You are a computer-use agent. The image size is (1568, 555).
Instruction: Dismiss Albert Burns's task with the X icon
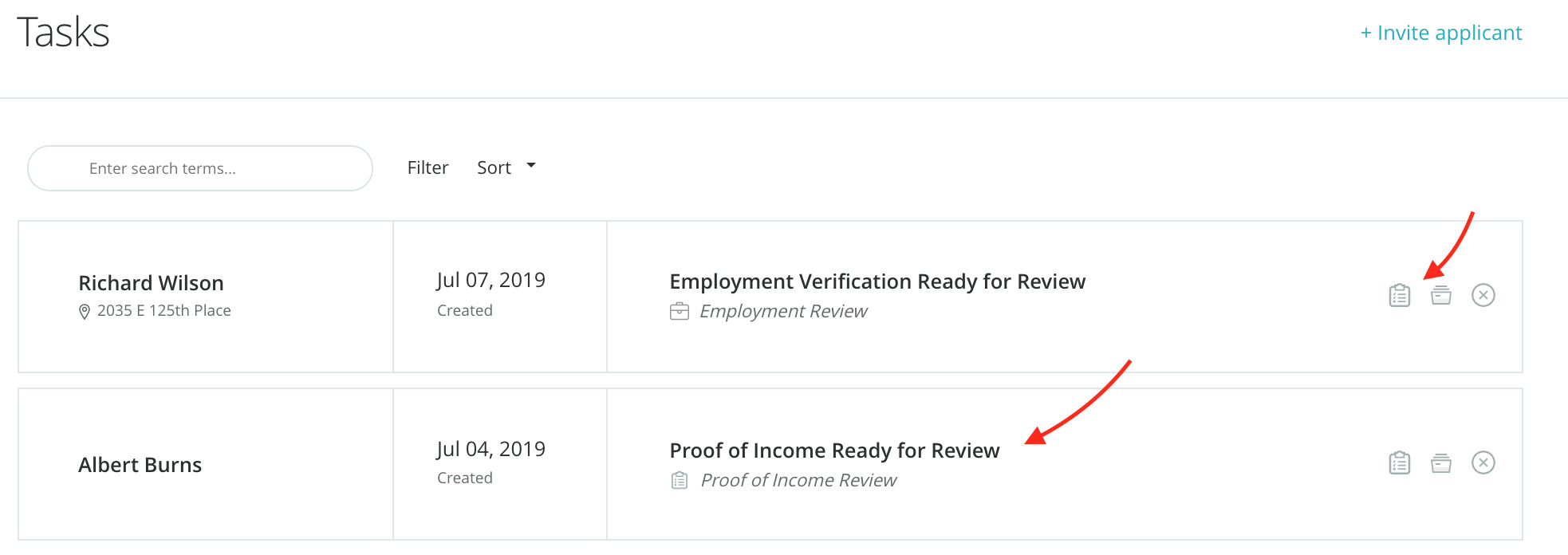click(1483, 462)
